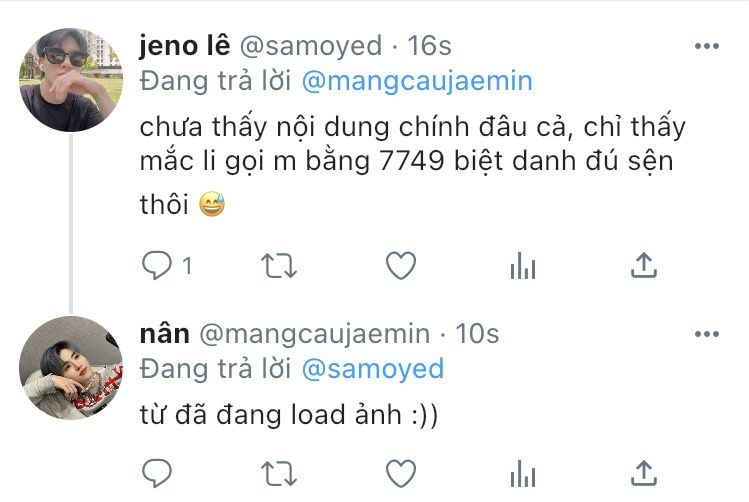Retweet jeno lê's tweet
The width and height of the screenshot is (749, 502).
click(x=279, y=266)
